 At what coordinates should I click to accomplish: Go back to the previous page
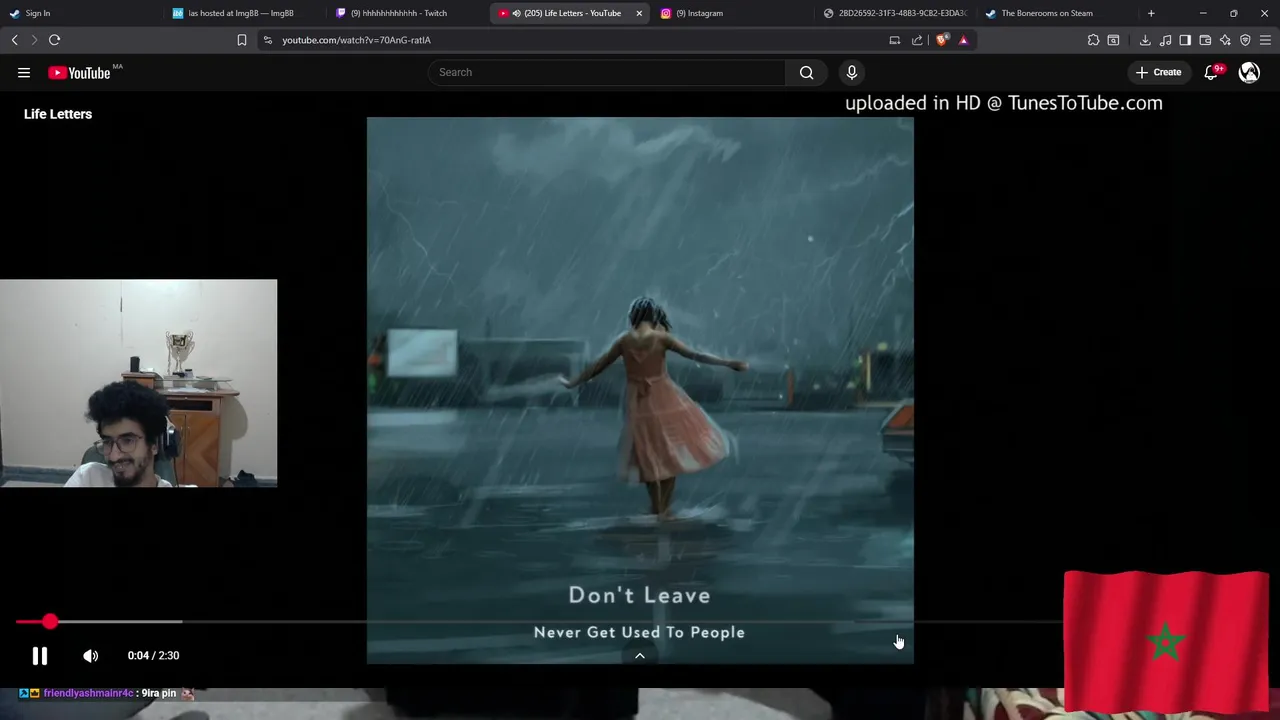point(14,40)
